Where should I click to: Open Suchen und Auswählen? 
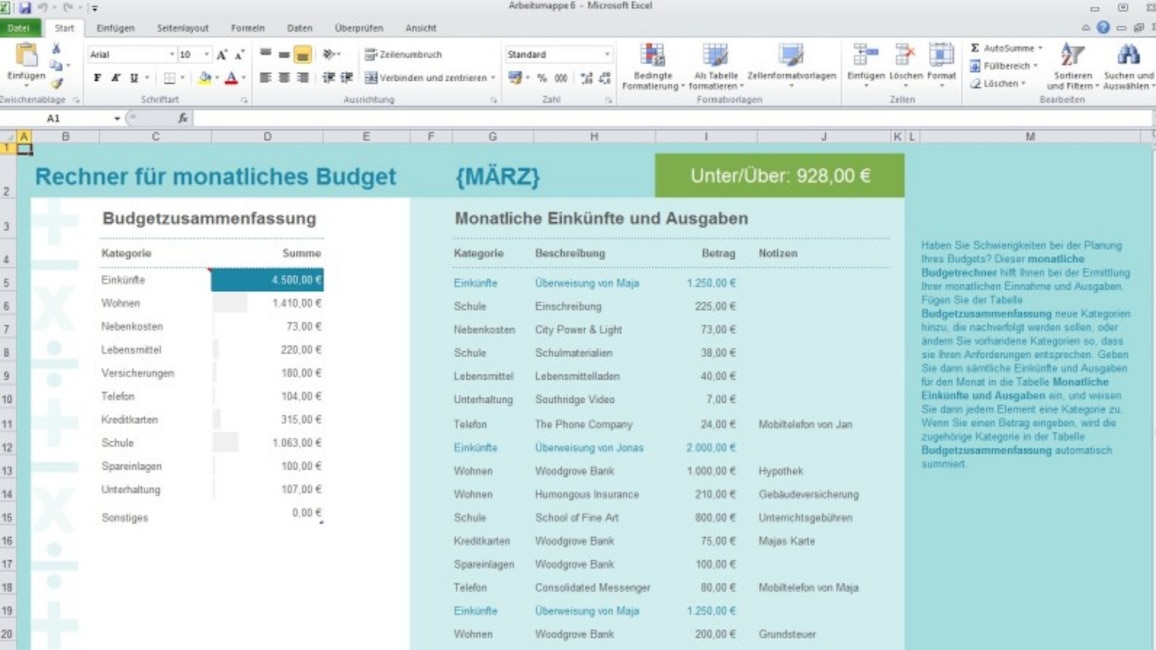pyautogui.click(x=1129, y=66)
